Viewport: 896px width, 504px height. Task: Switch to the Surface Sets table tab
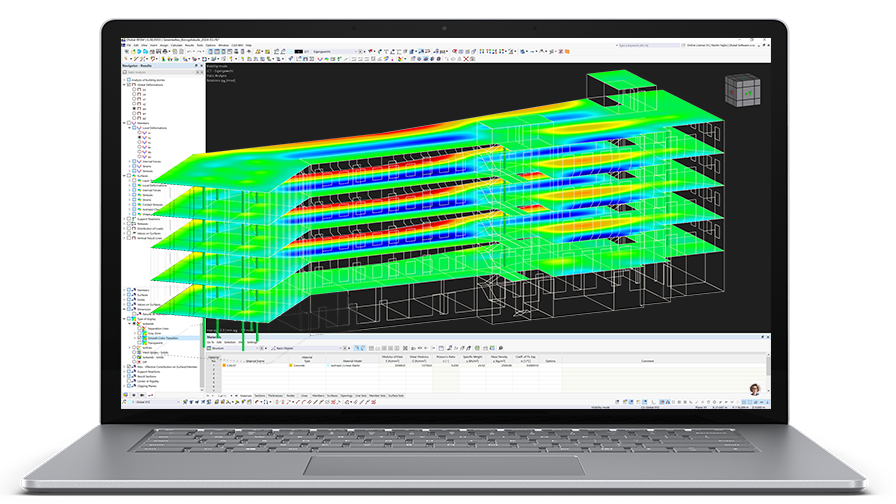point(396,395)
